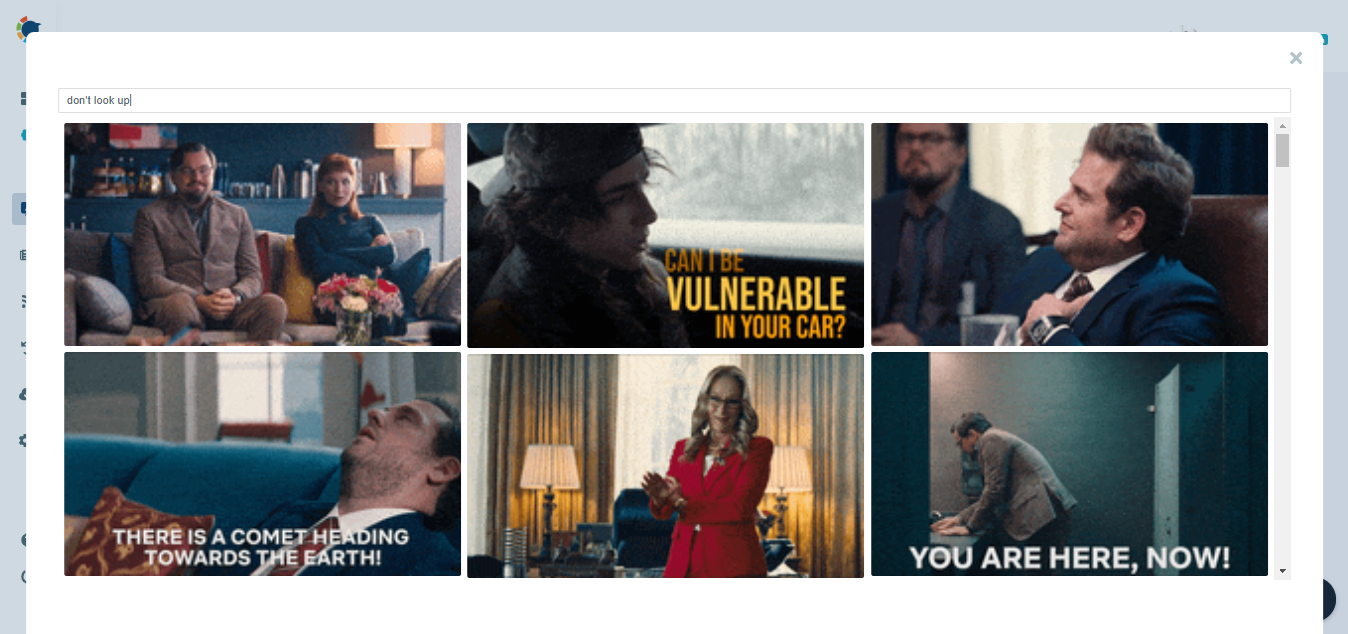Screen dimensions: 1348x634
Task: Click the scrollbar up arrow in GIF results
Action: (x=1283, y=126)
